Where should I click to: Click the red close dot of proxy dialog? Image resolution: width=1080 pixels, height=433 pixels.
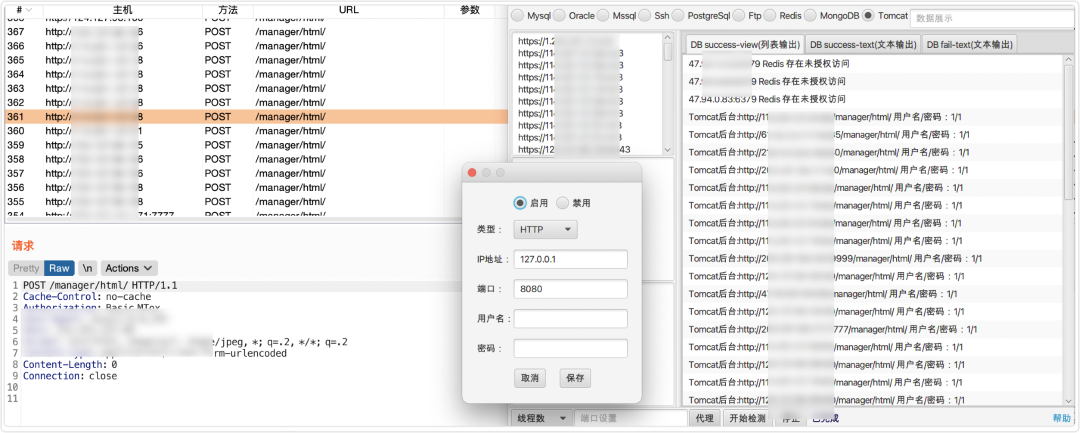[472, 173]
